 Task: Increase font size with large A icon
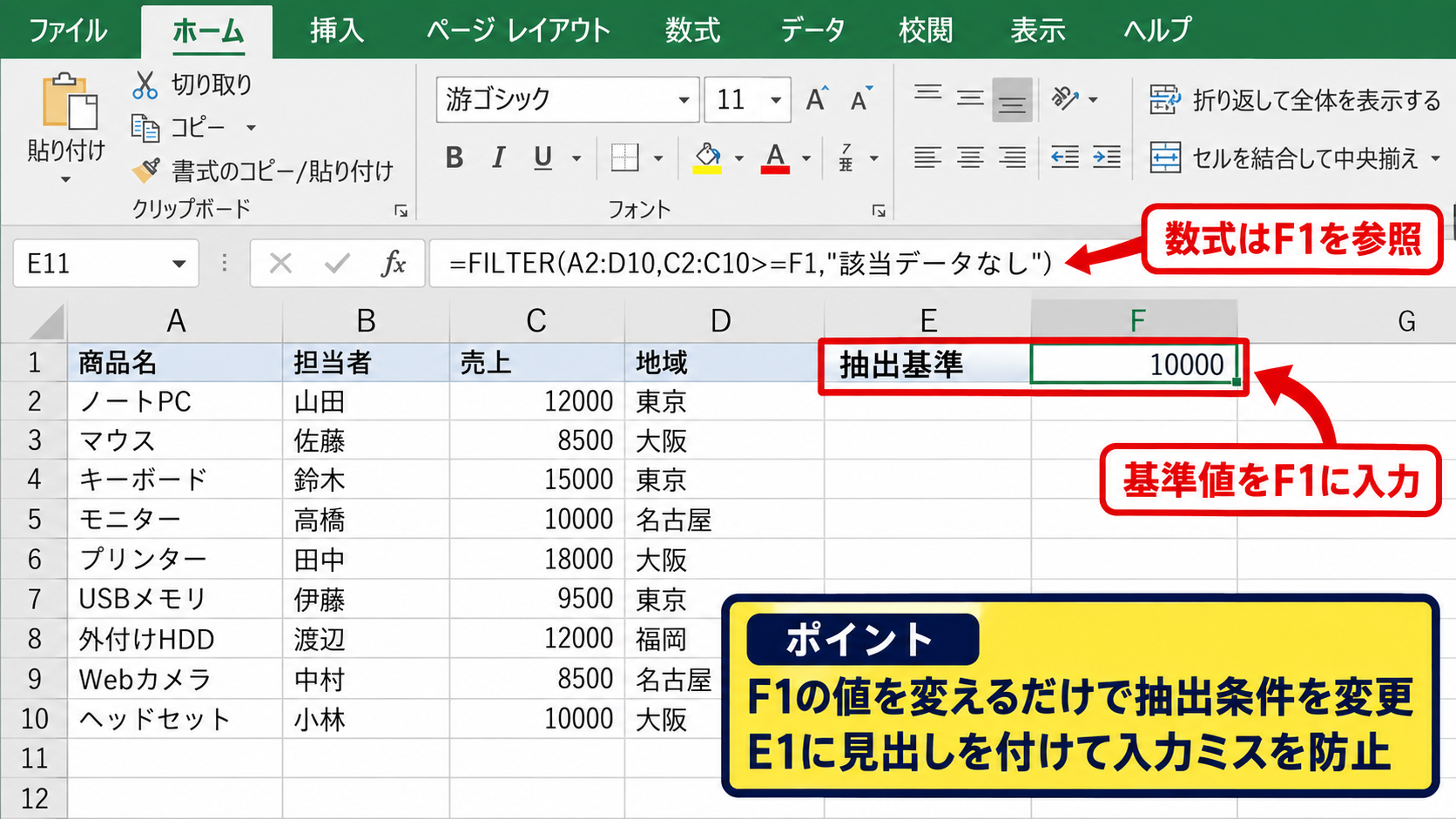coord(817,99)
